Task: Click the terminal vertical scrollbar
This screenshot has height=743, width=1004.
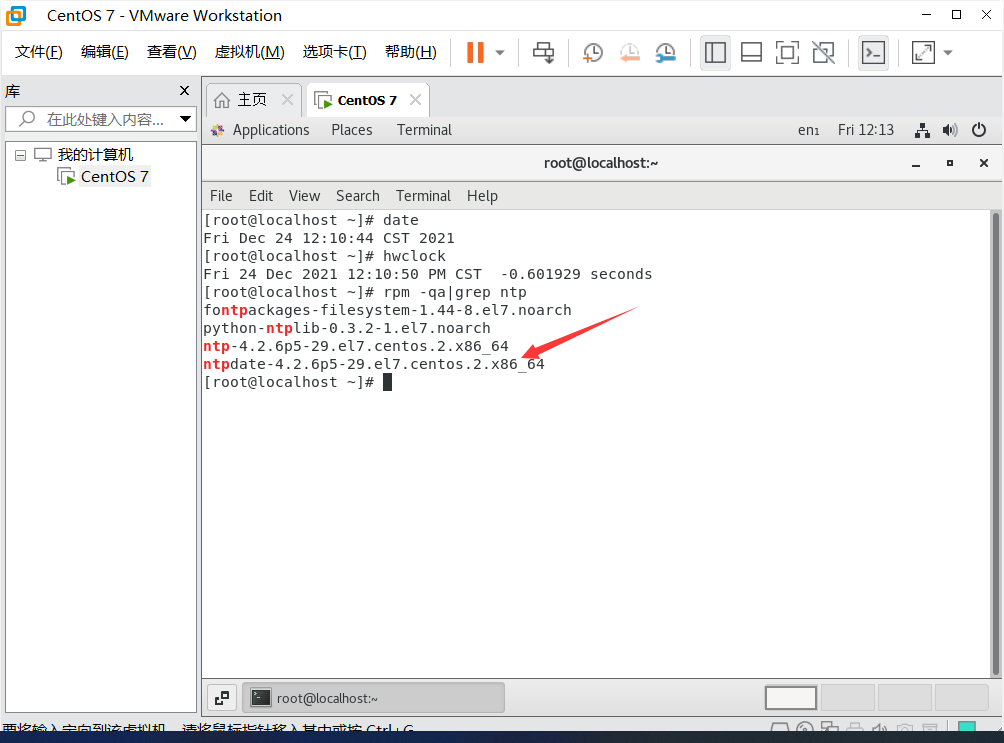Action: tap(996, 443)
